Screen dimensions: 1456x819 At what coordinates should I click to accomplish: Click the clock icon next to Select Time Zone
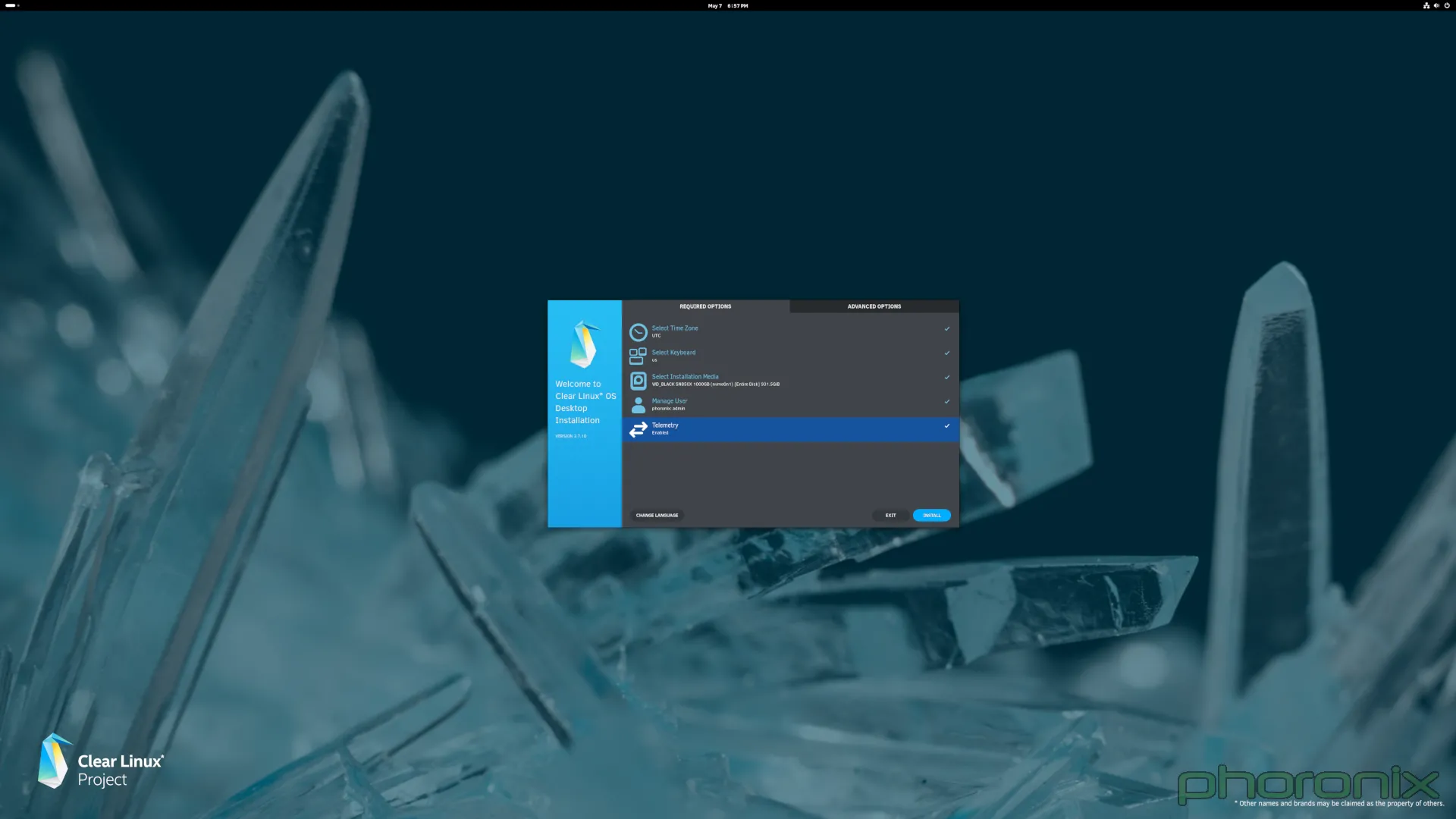pos(639,331)
